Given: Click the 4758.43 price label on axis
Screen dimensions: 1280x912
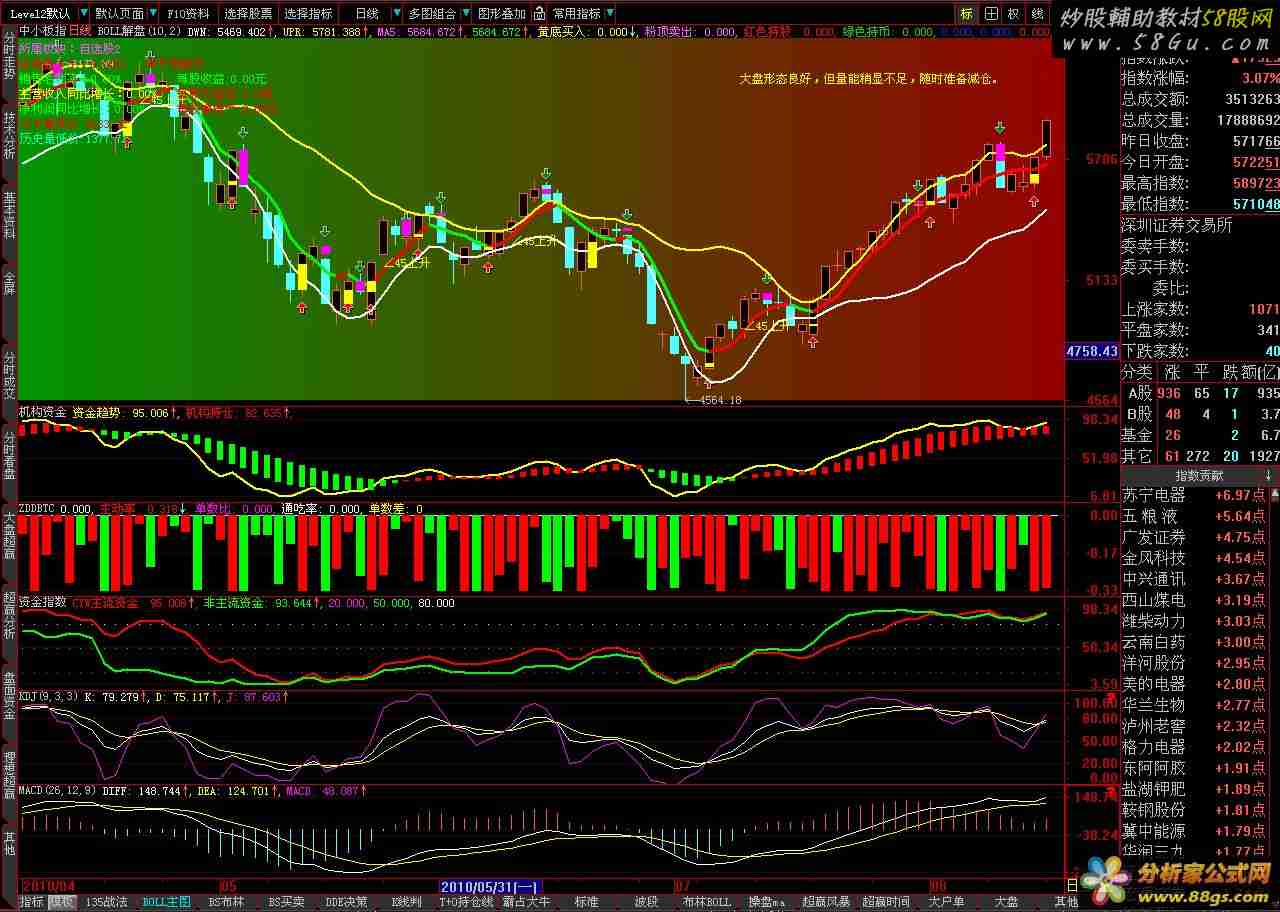Looking at the screenshot, I should tap(1092, 351).
